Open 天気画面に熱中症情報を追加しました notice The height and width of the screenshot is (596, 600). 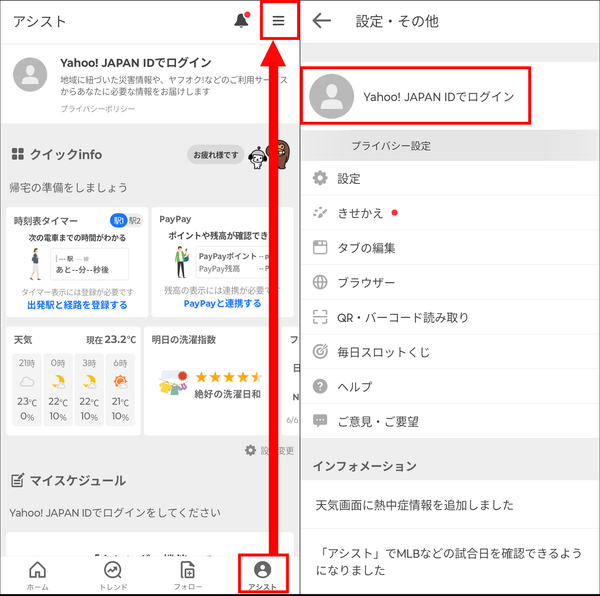point(450,505)
